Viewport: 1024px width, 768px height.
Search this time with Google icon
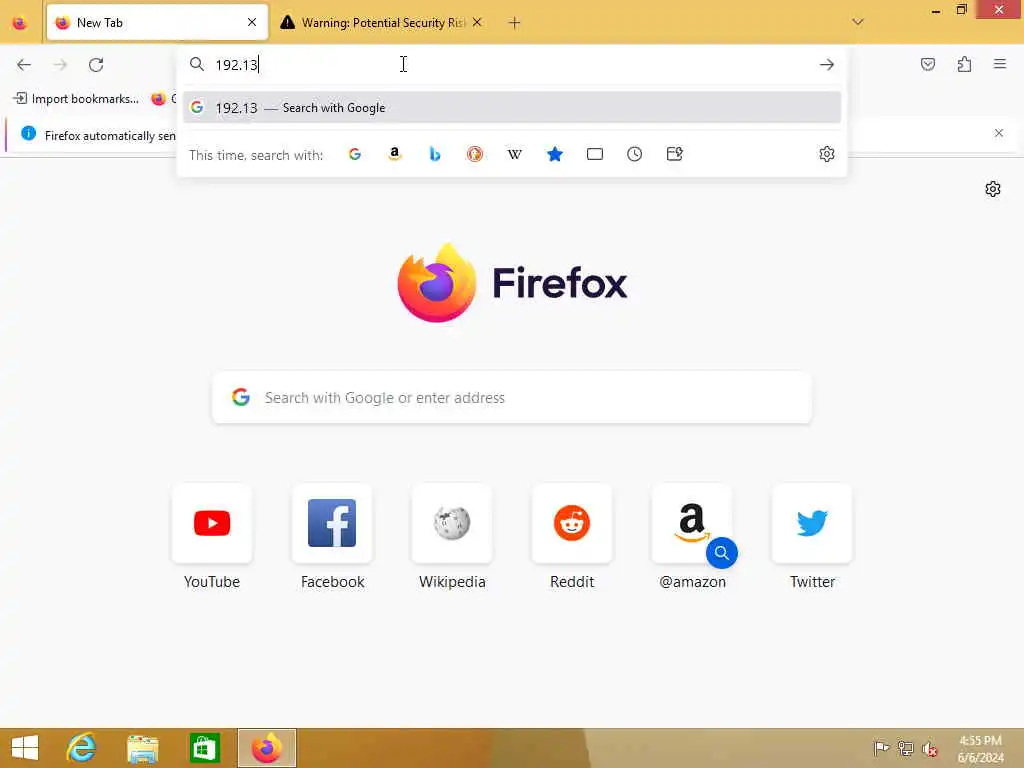[355, 154]
